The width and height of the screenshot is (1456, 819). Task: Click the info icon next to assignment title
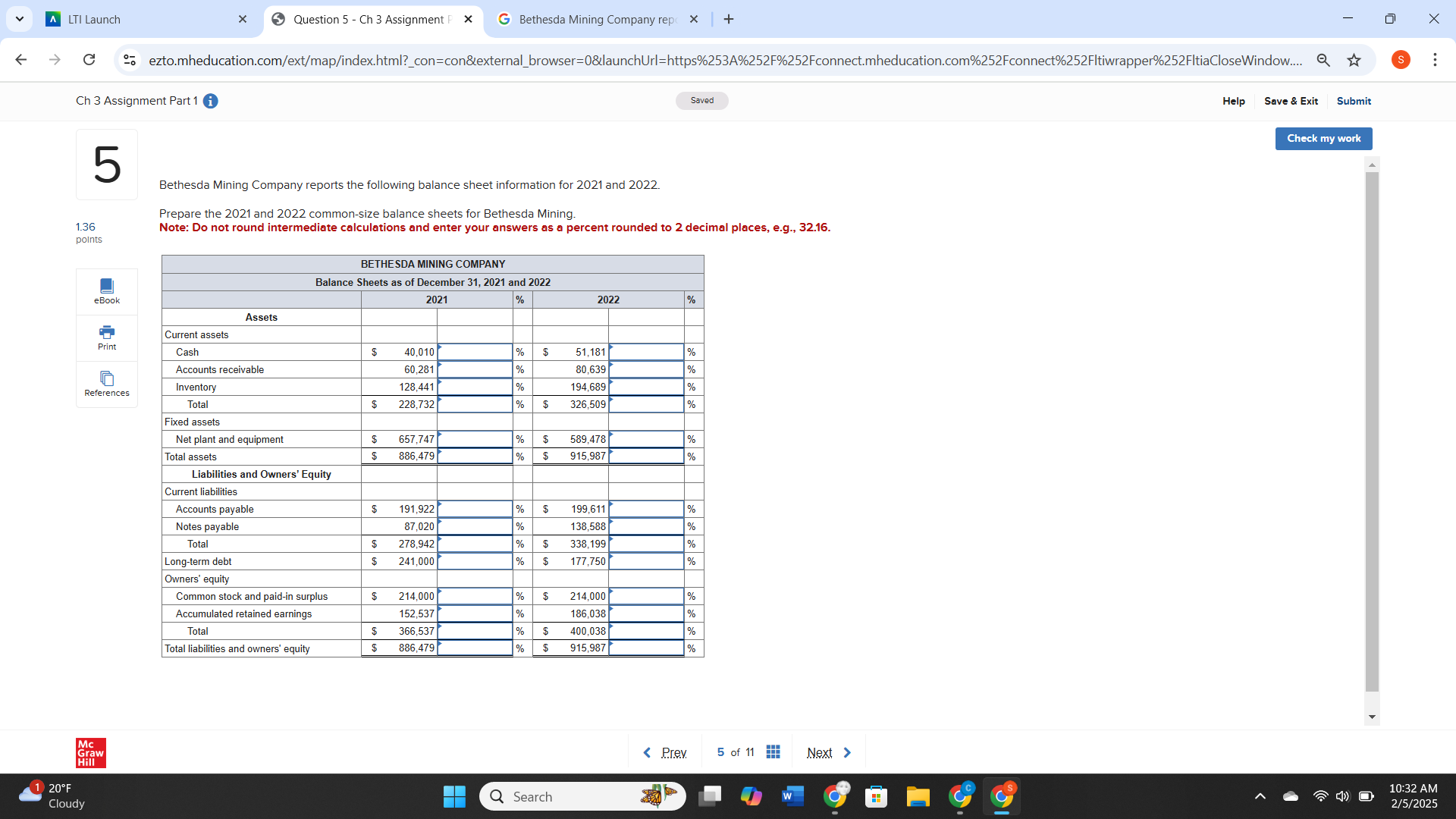pos(210,101)
